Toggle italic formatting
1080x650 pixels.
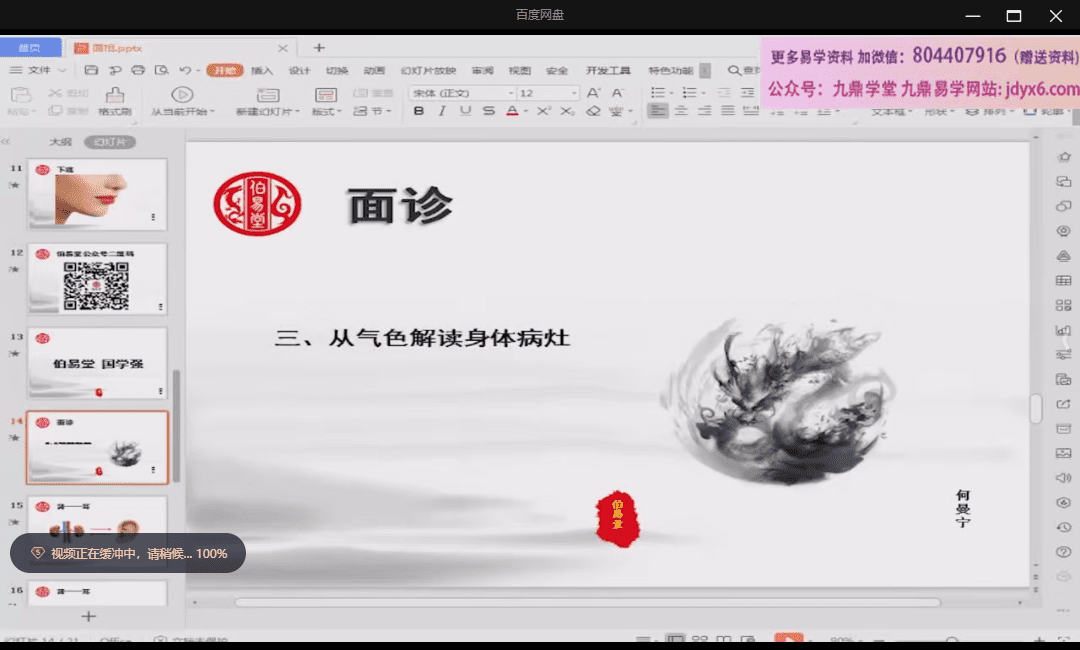tap(442, 110)
